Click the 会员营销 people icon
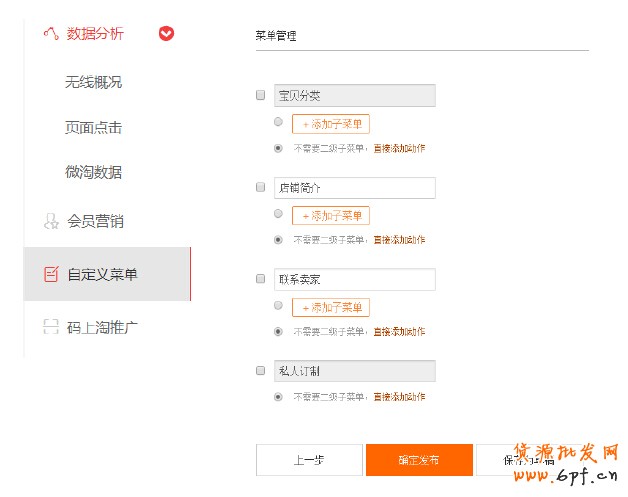This screenshot has height=497, width=628. [x=51, y=221]
